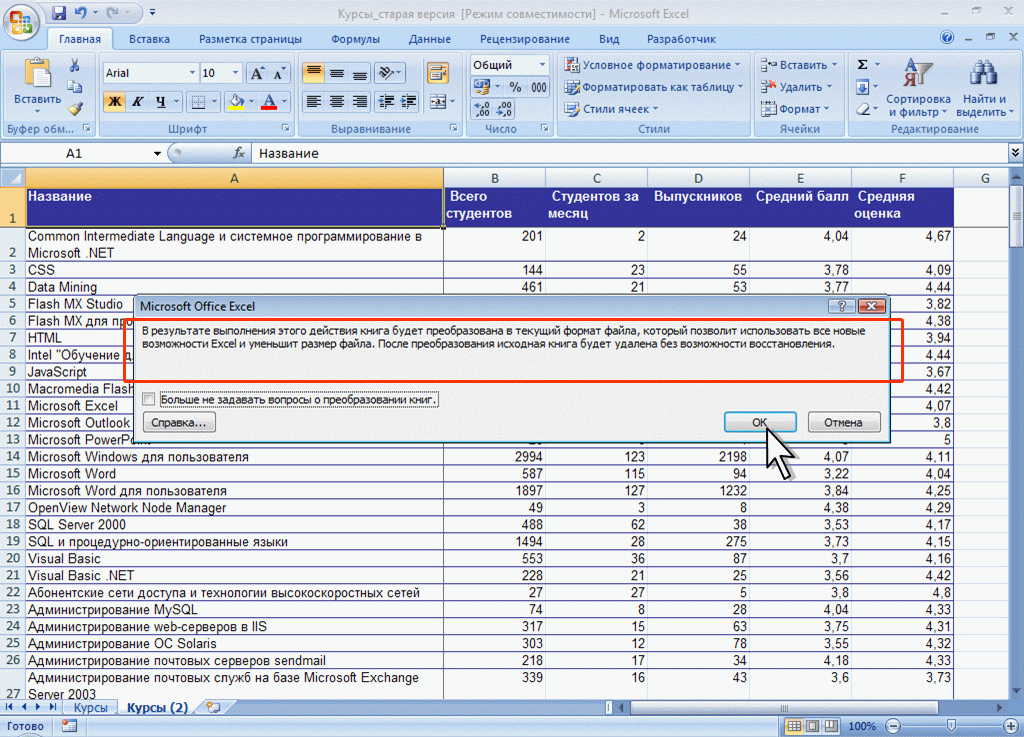Viewport: 1024px width, 737px height.
Task: Select the 'Курсы' sheet tab
Action: pos(90,707)
